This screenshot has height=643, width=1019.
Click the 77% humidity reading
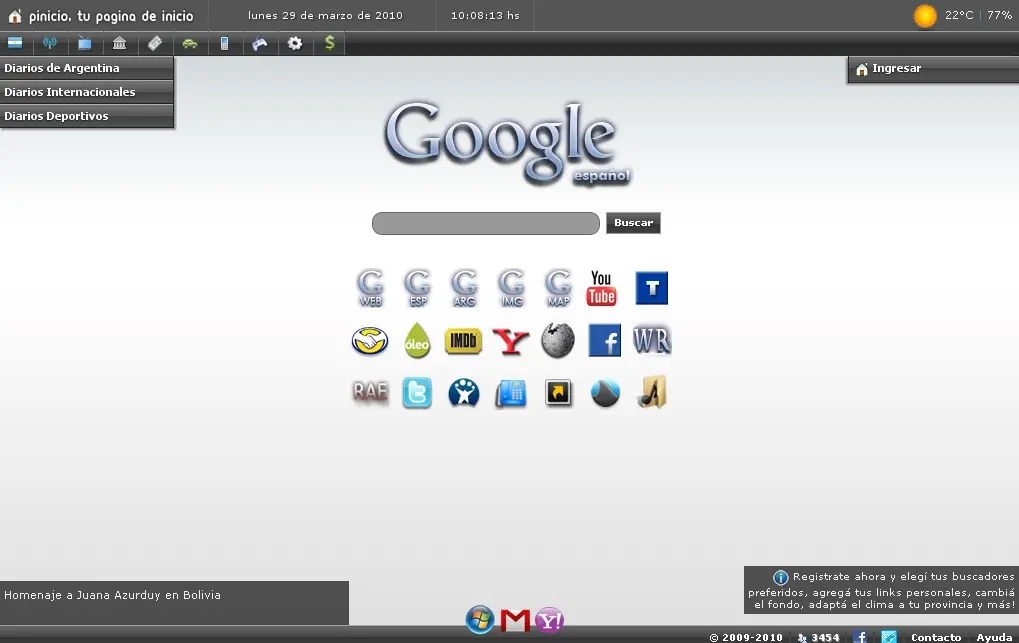click(x=1000, y=15)
